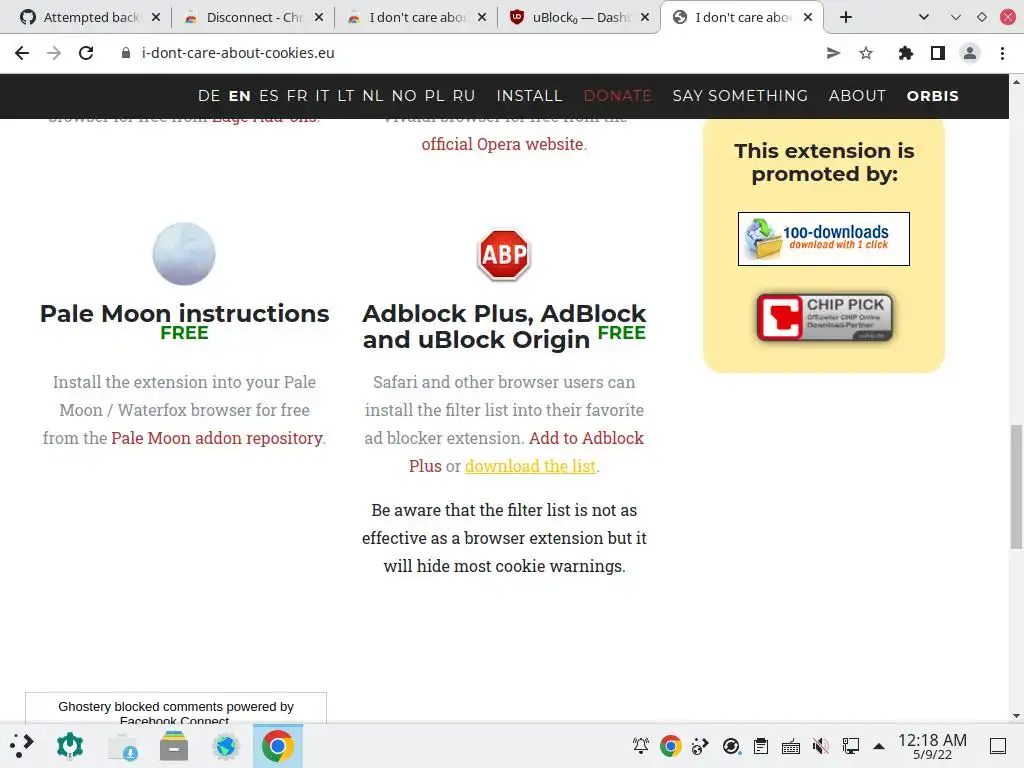Open the downloads folder taskbar icon
The image size is (1024, 768).
[x=122, y=746]
